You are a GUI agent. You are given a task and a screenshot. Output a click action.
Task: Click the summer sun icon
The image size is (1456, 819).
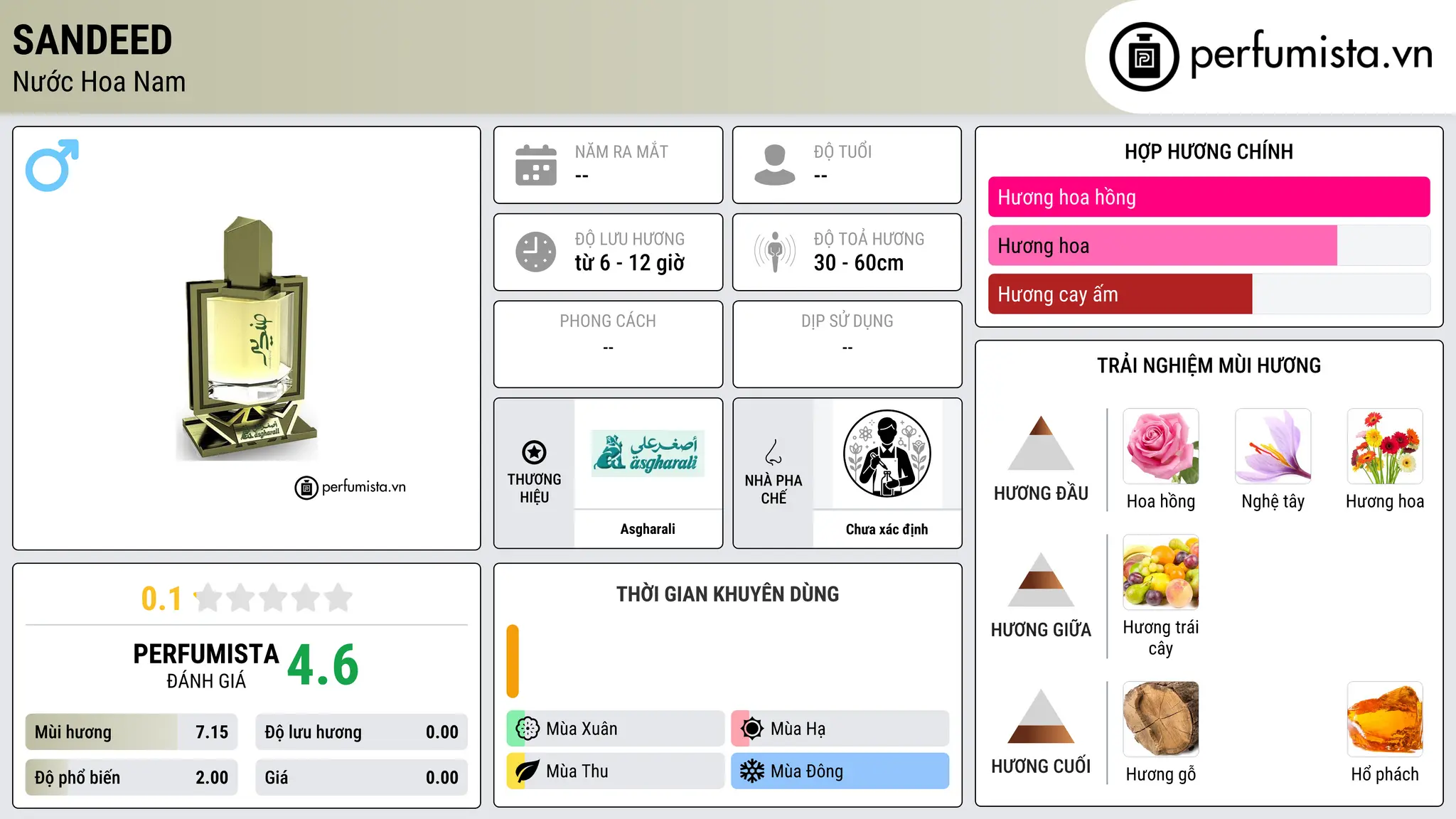(x=751, y=729)
